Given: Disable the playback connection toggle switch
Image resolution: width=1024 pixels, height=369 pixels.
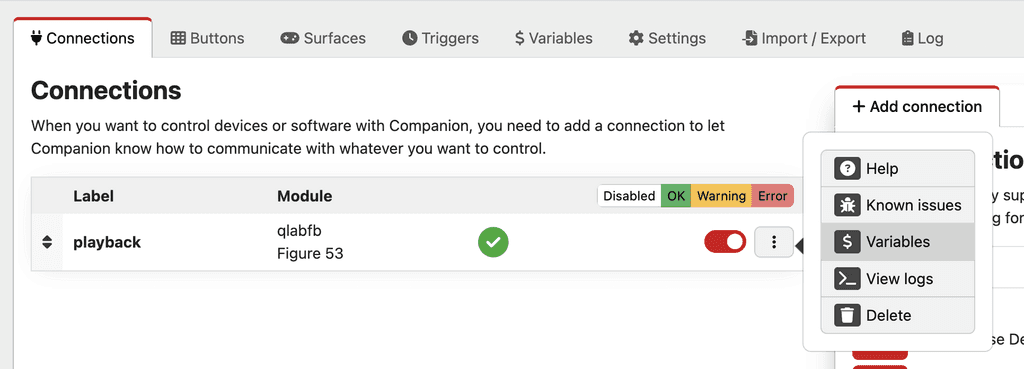Looking at the screenshot, I should (724, 242).
